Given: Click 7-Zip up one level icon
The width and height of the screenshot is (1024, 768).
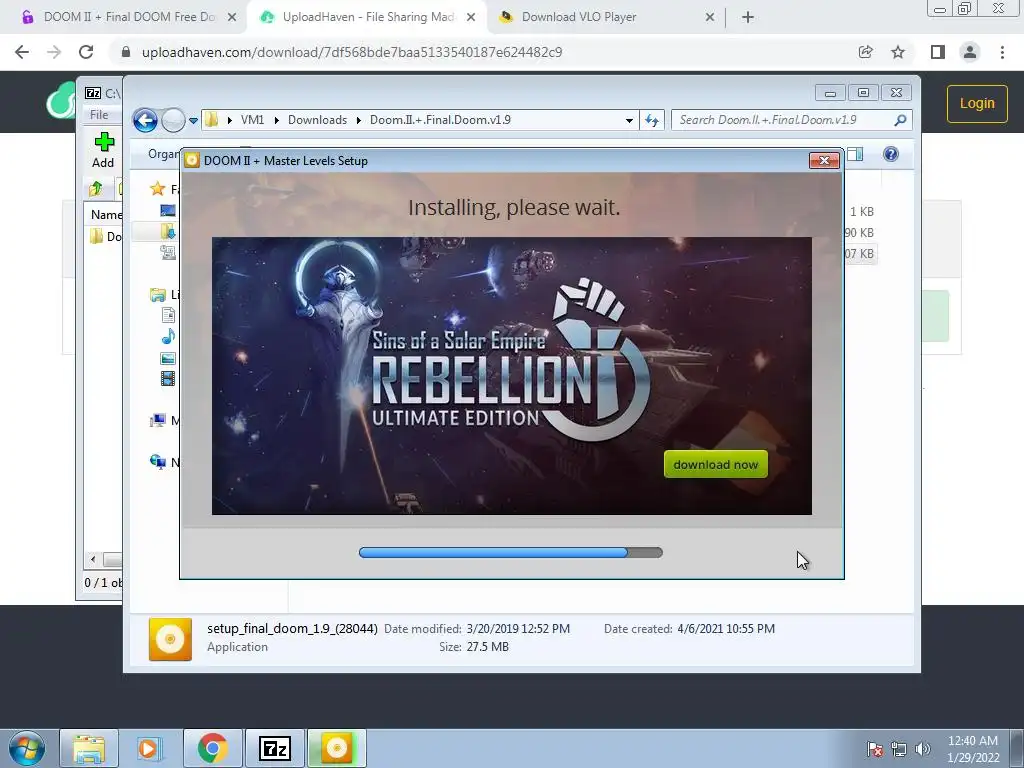Looking at the screenshot, I should pos(95,189).
